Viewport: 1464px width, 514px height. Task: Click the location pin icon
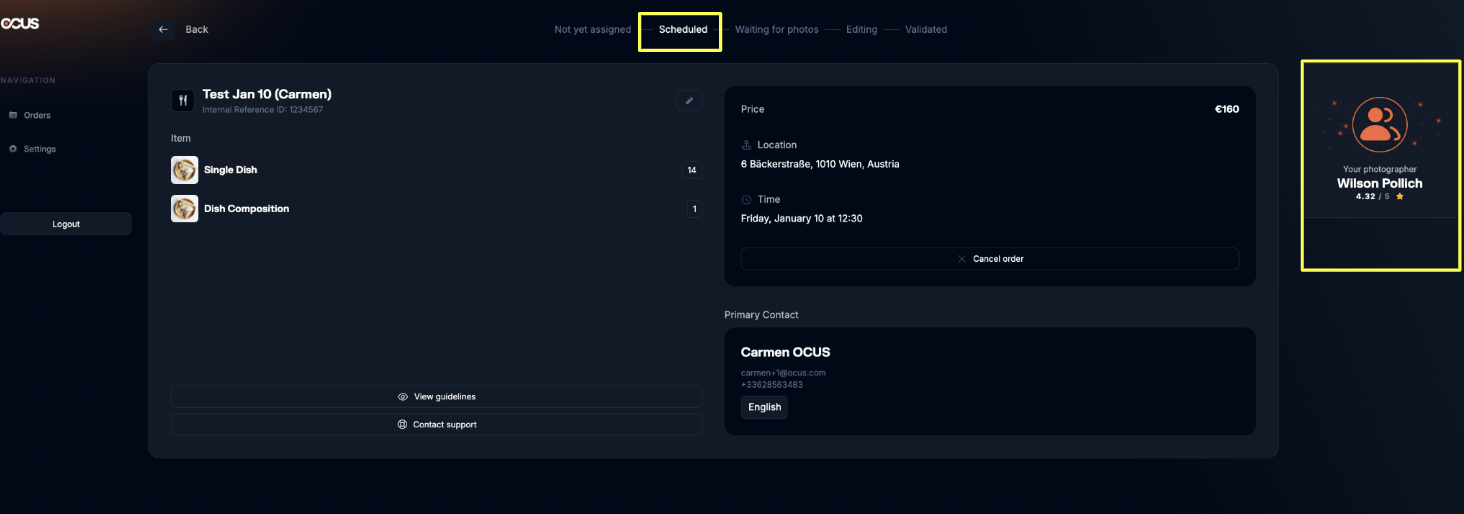pos(746,145)
